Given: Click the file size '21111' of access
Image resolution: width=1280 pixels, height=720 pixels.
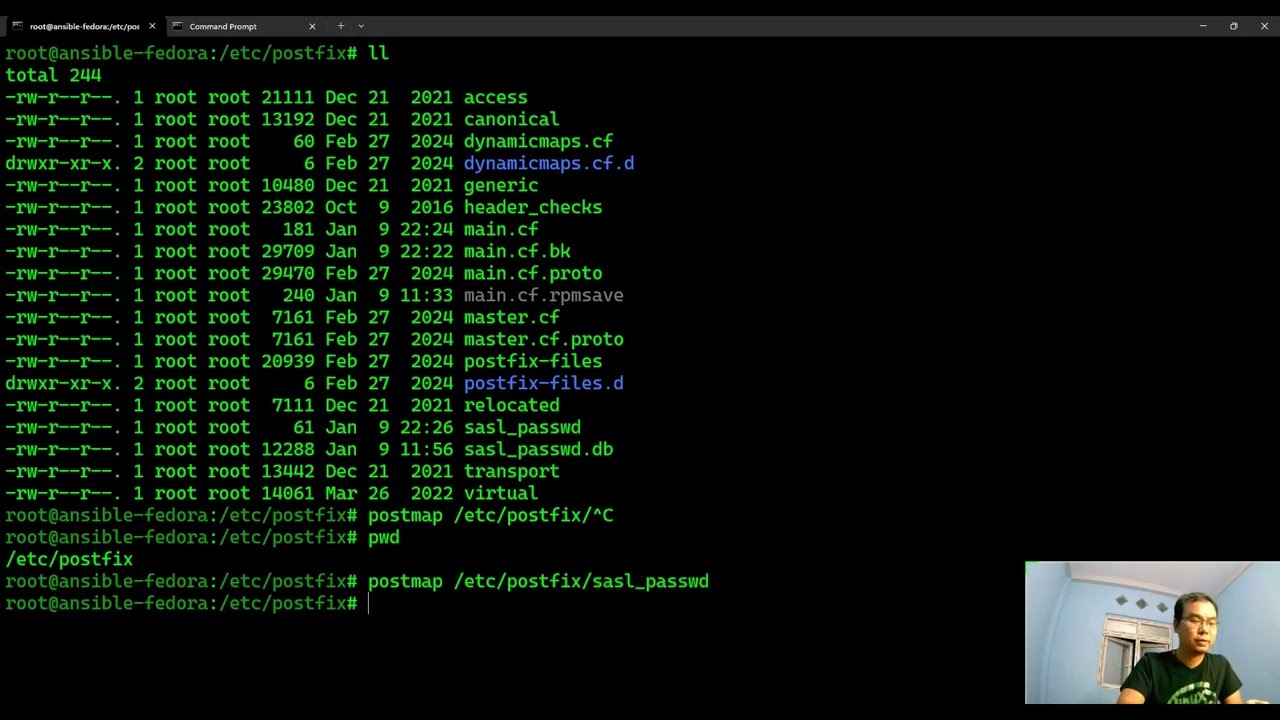Looking at the screenshot, I should 288,97.
